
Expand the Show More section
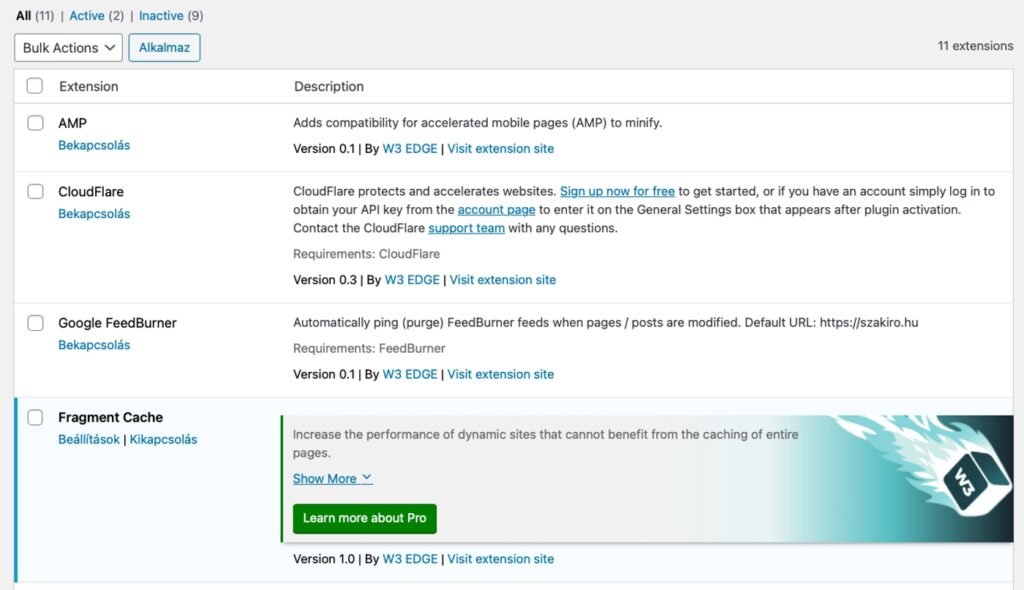pyautogui.click(x=332, y=479)
